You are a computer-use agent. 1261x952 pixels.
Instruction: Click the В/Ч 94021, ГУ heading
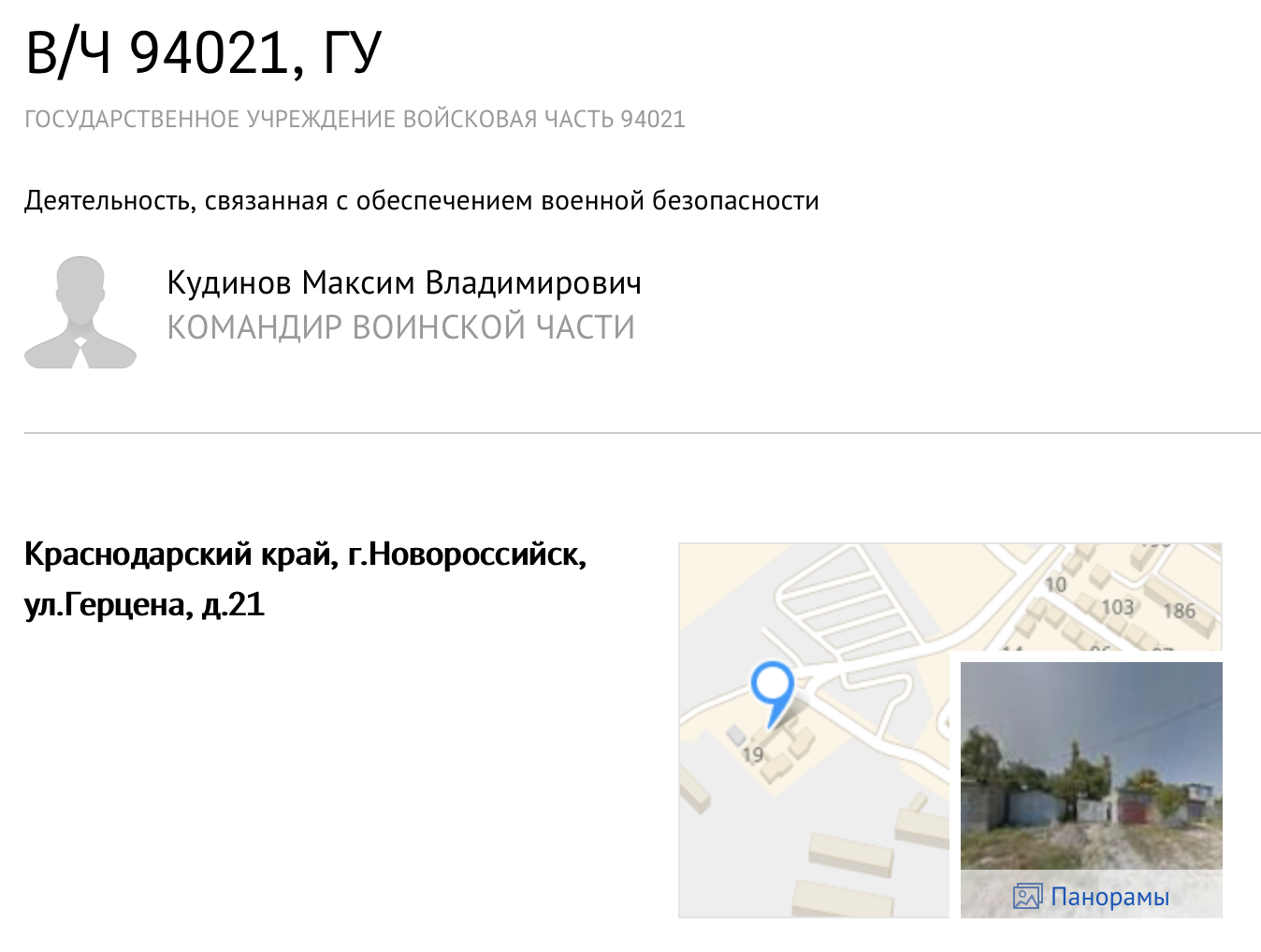(204, 53)
